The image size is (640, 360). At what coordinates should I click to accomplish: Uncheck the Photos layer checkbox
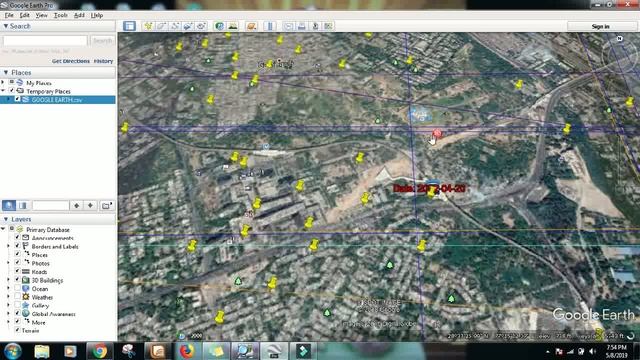17,263
